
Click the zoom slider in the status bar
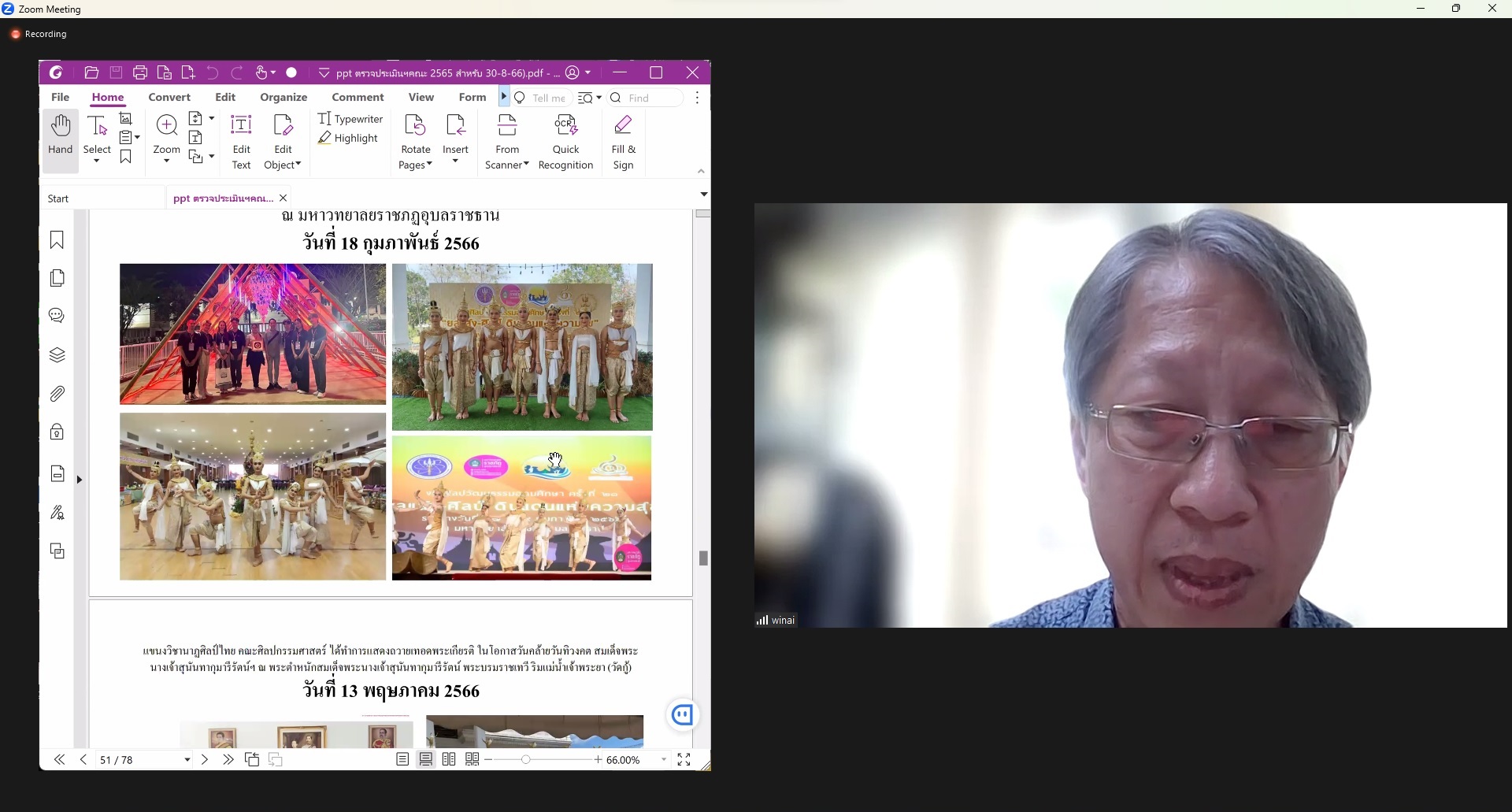point(545,761)
